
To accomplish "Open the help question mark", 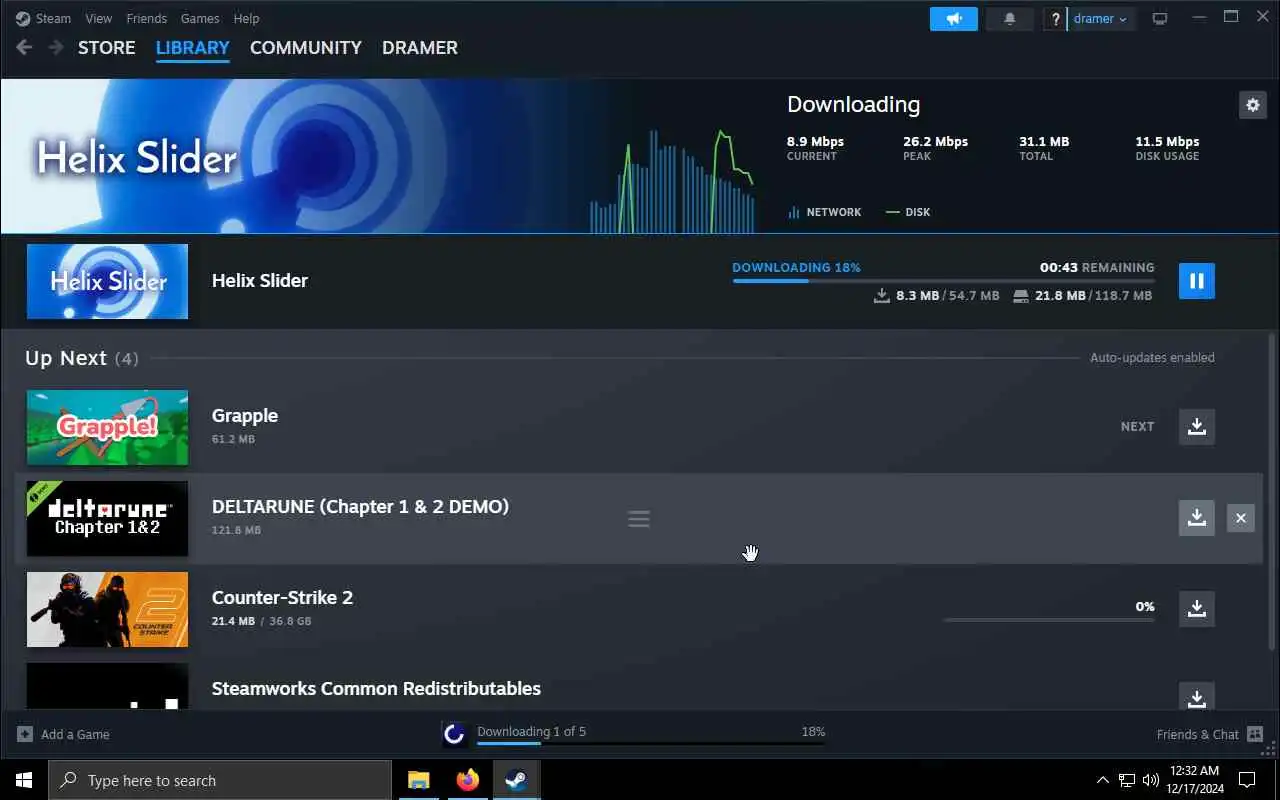I will click(x=1055, y=19).
